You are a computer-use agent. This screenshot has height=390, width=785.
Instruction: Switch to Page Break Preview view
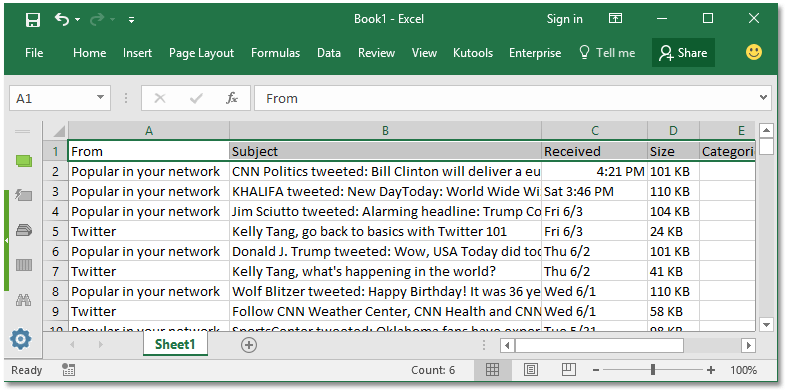point(569,370)
